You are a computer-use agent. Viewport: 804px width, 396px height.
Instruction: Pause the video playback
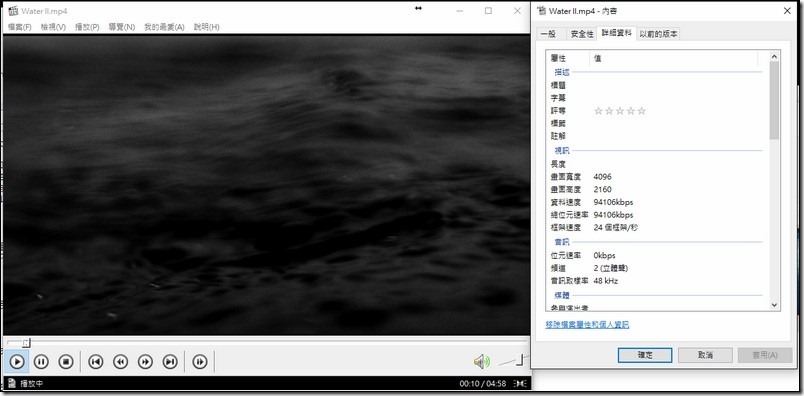click(42, 362)
